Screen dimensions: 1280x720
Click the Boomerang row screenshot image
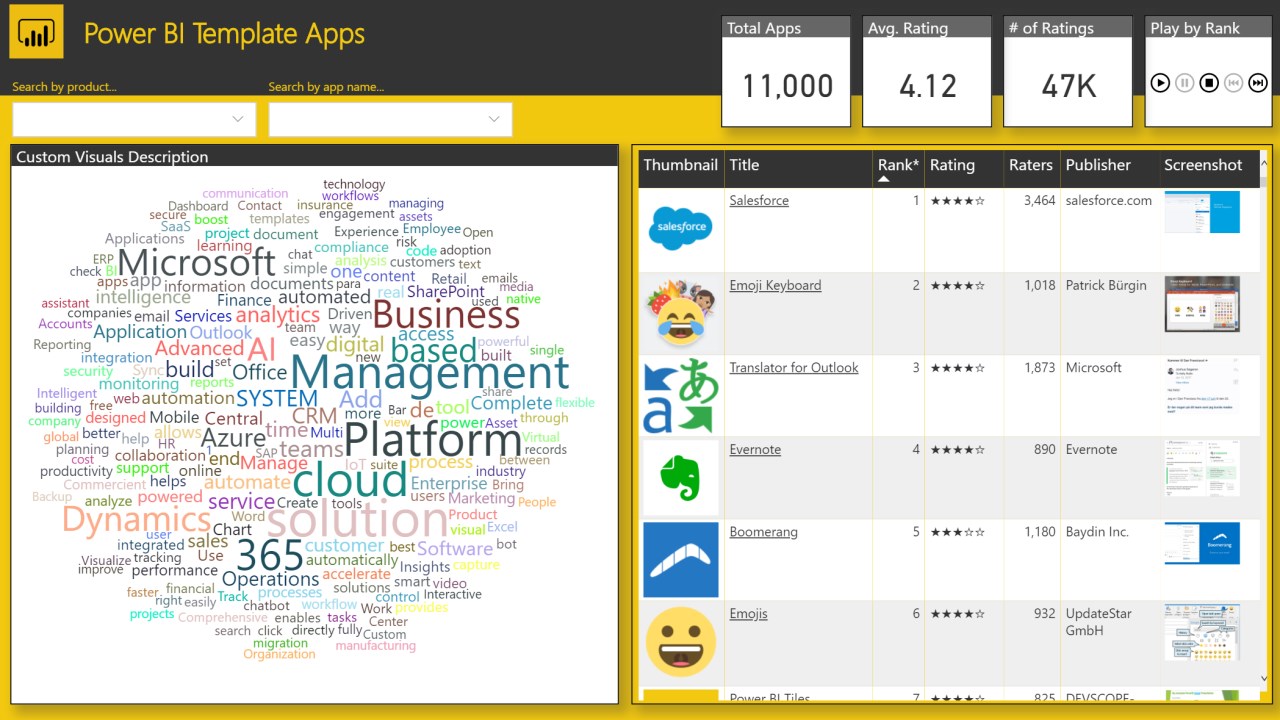[x=1202, y=543]
